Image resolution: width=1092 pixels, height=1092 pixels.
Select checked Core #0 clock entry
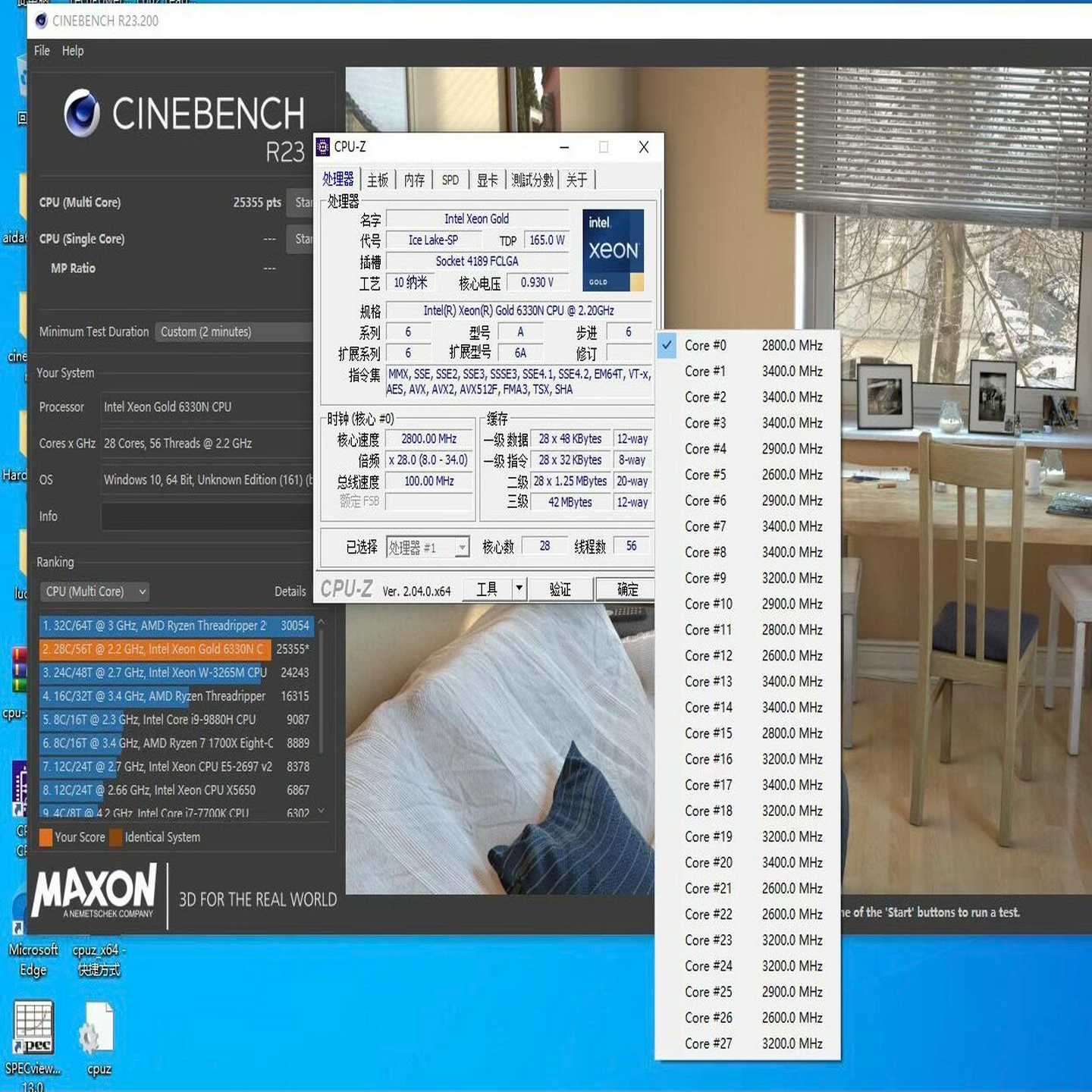tap(748, 346)
